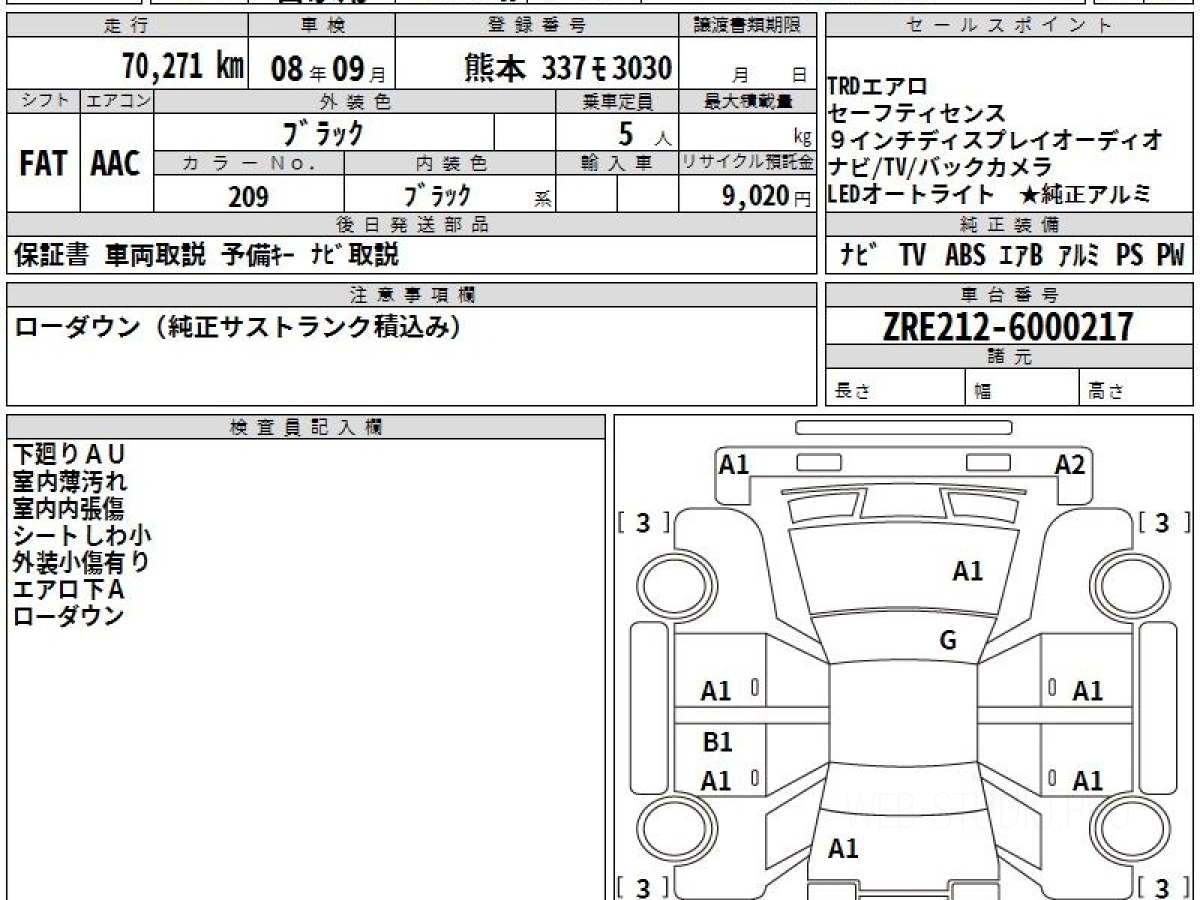Click the A1 mark on the trunk diagram
The height and width of the screenshot is (900, 1200).
pos(844,849)
